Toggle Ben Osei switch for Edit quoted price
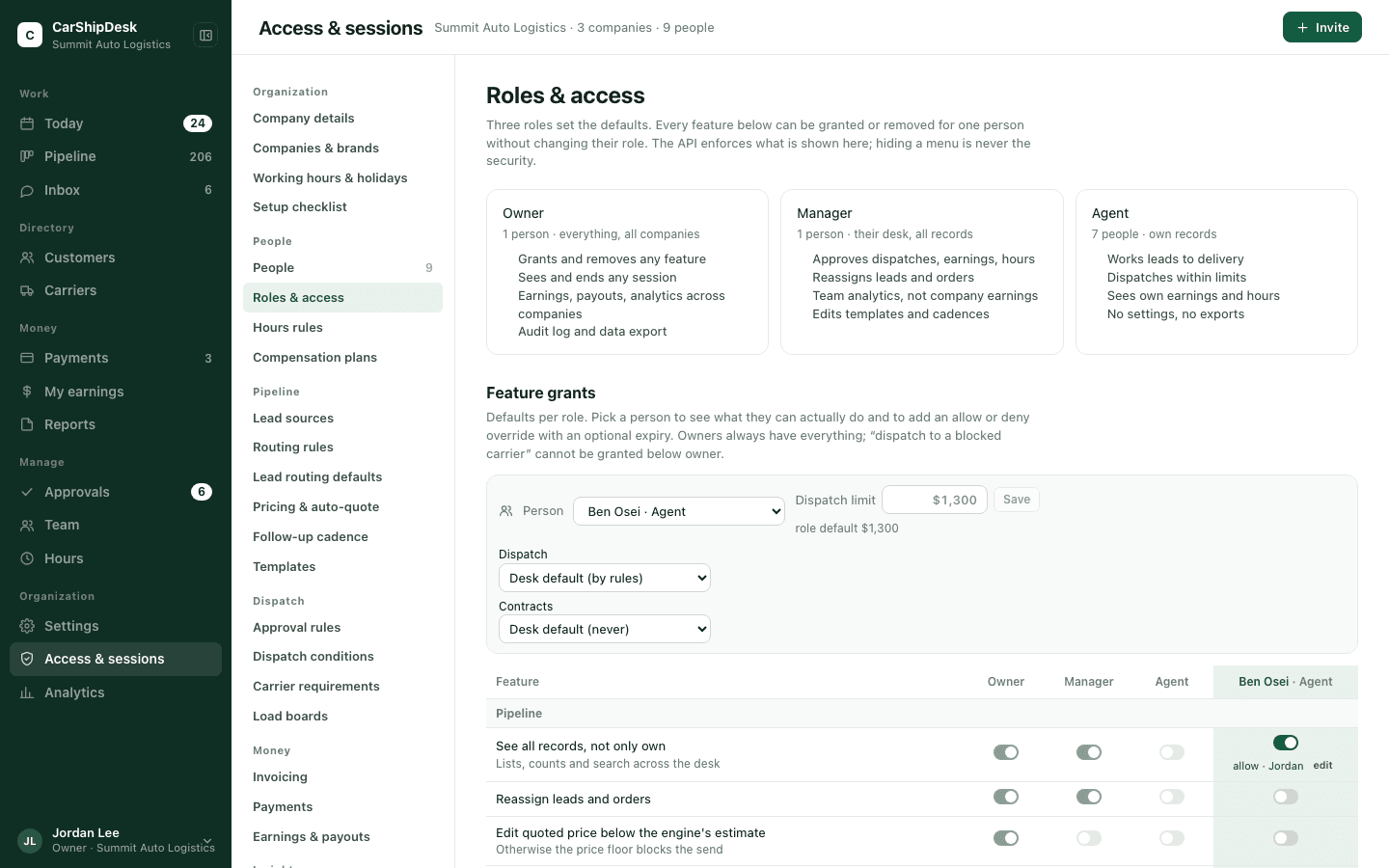1389x868 pixels. (x=1286, y=838)
